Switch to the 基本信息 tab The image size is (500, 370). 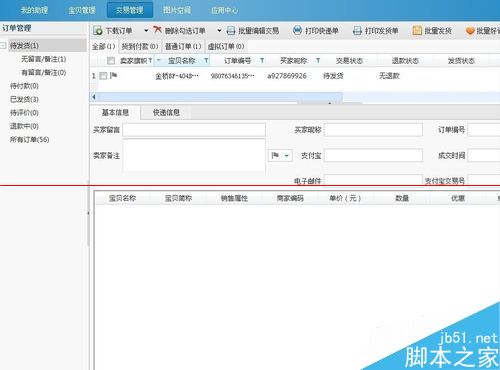click(x=115, y=112)
